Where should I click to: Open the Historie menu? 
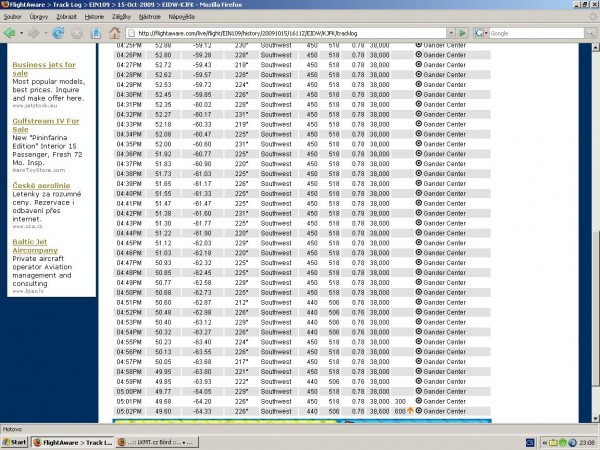tap(94, 17)
